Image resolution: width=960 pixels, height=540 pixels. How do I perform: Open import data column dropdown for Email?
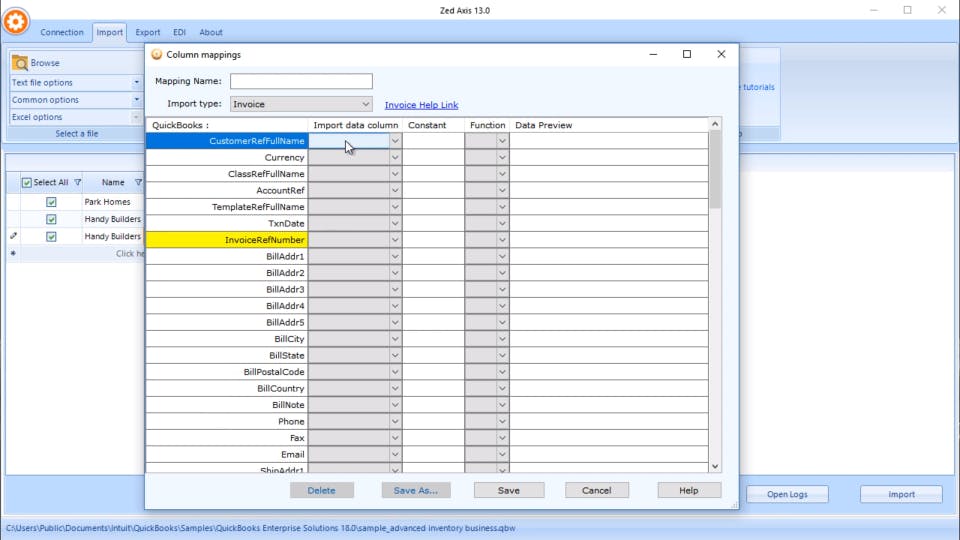395,454
